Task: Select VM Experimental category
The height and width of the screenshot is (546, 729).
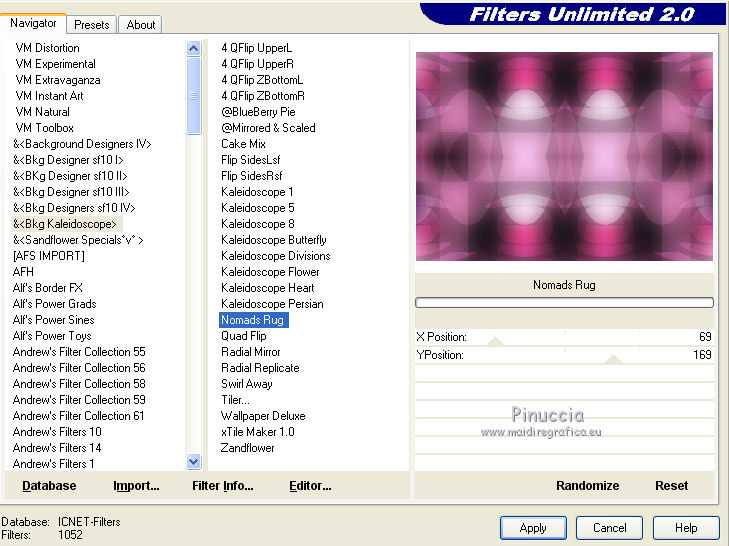Action: [55, 64]
